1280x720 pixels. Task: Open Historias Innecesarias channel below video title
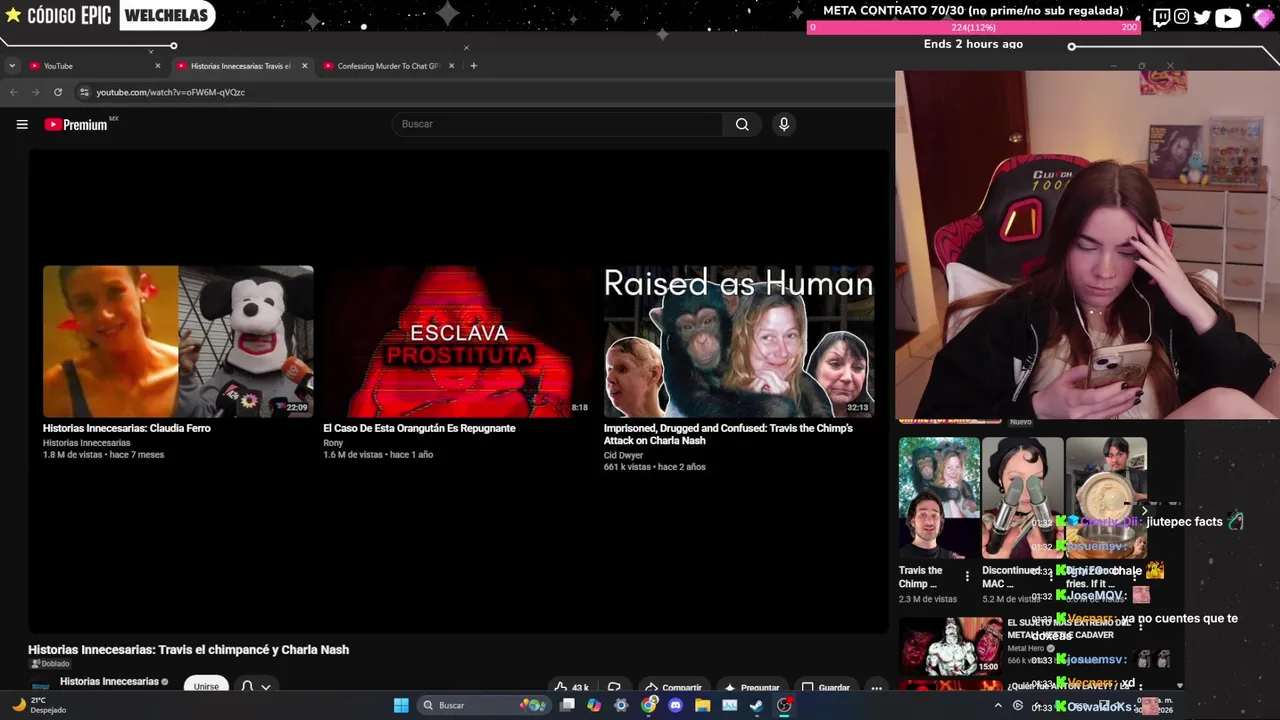pos(110,682)
